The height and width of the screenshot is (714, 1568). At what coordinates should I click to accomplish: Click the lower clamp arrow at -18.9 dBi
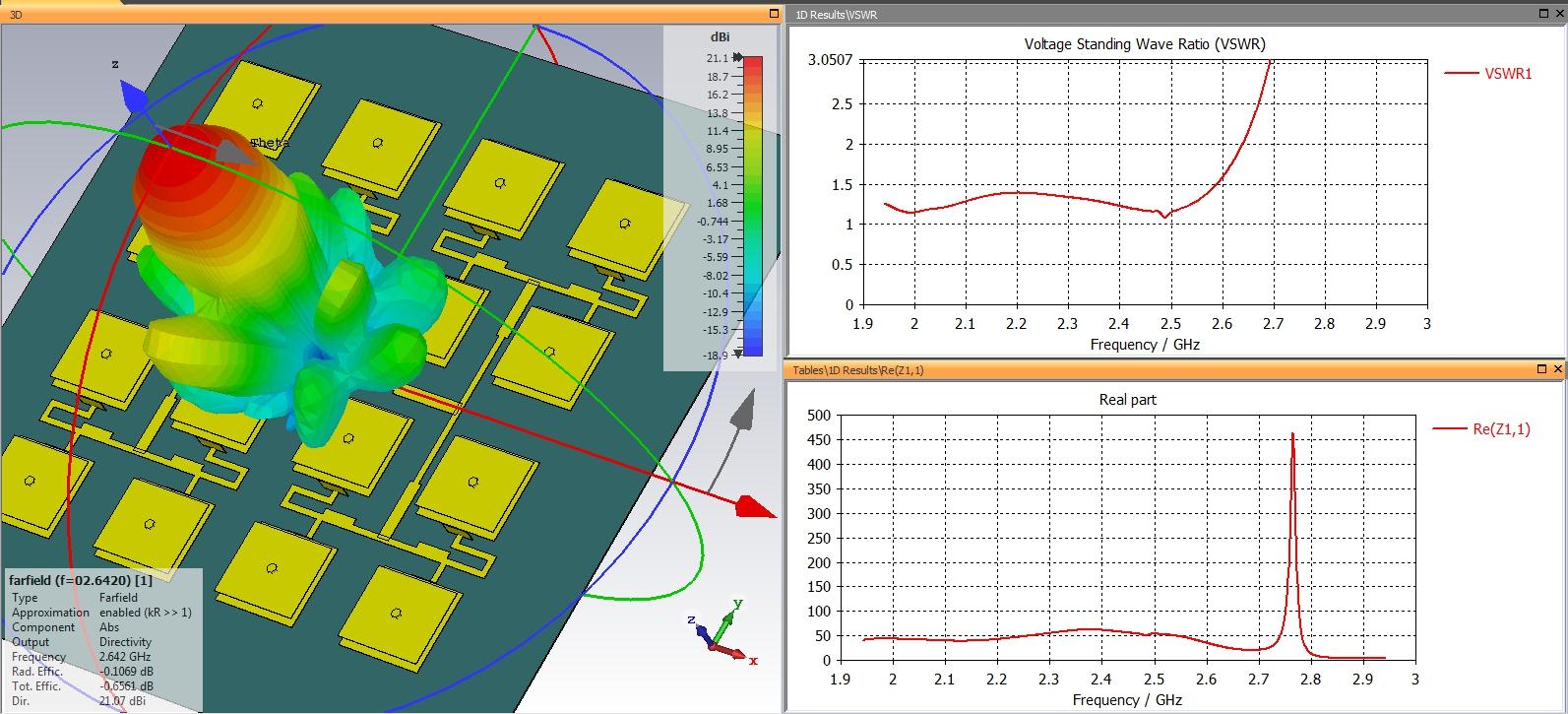738,354
